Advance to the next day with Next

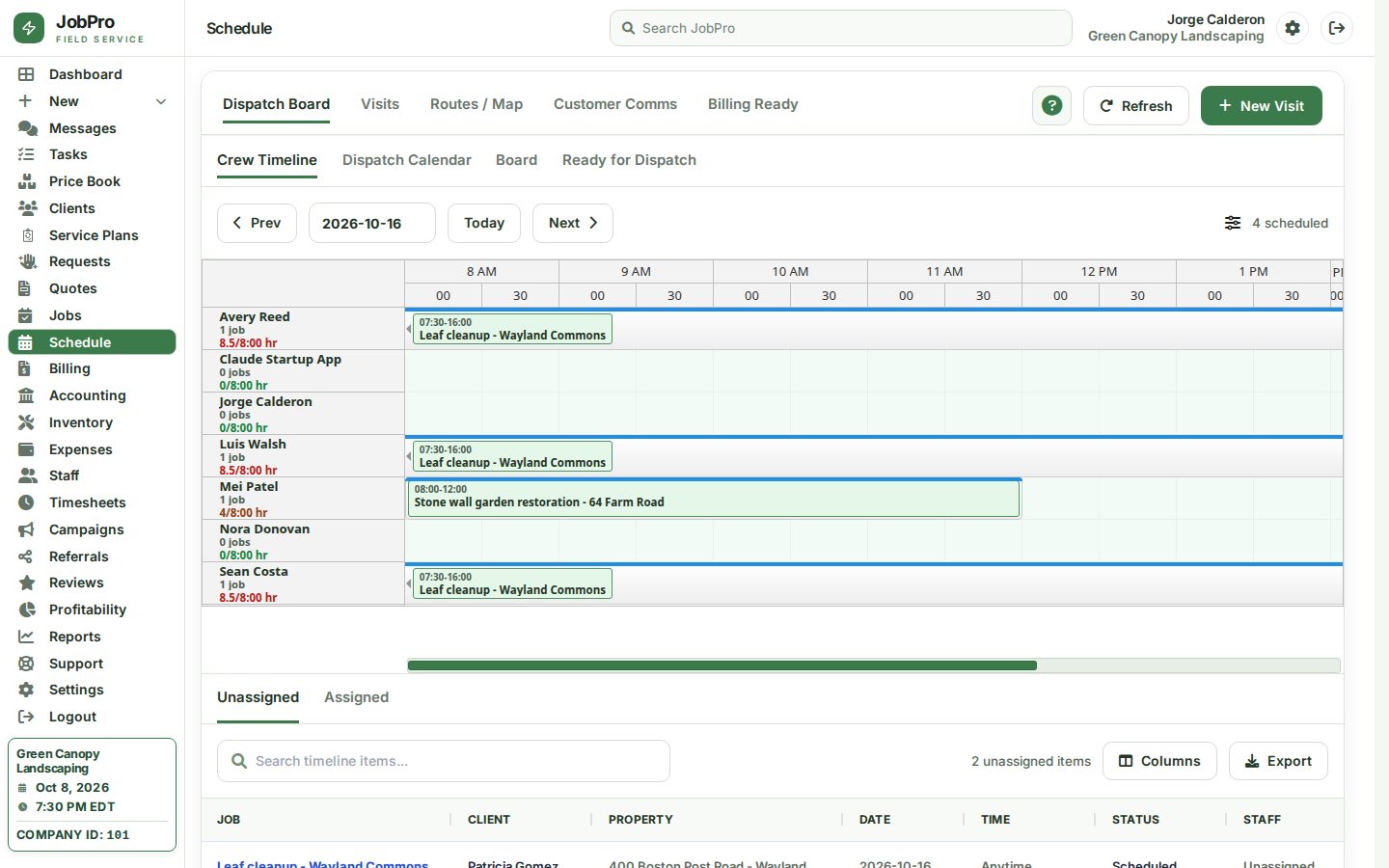click(573, 223)
